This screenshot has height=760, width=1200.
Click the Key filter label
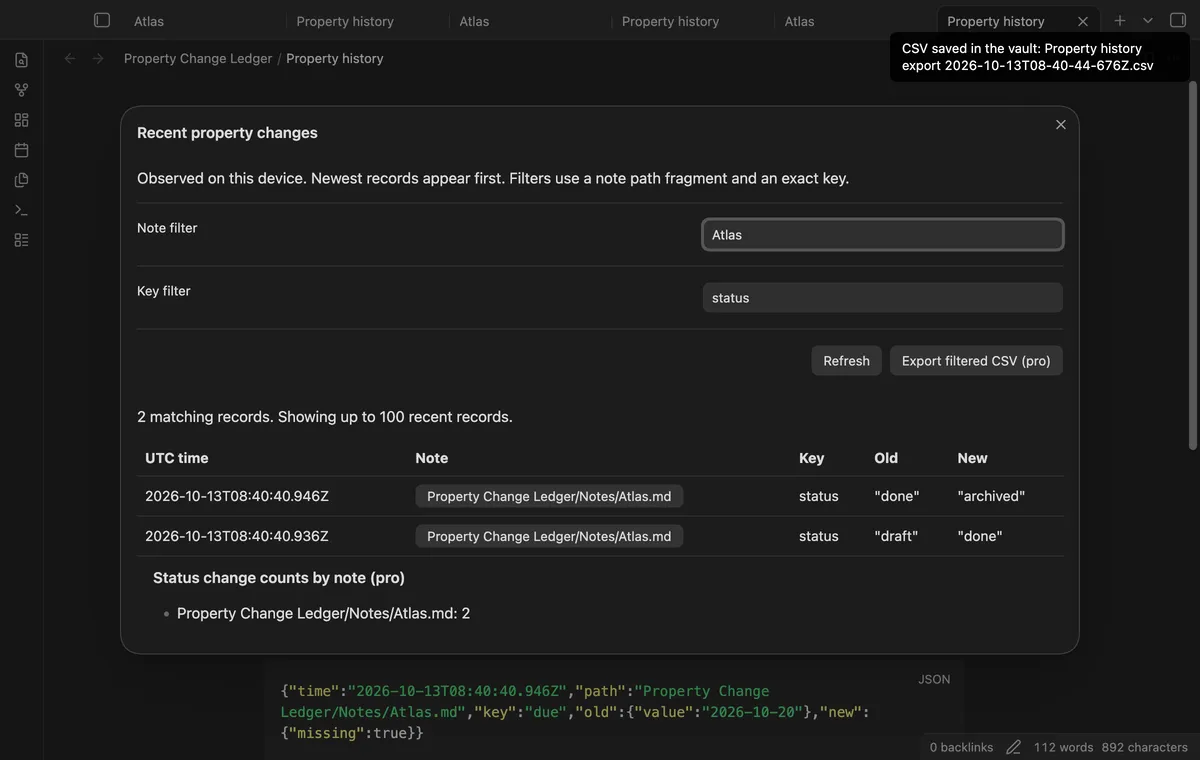click(x=164, y=291)
